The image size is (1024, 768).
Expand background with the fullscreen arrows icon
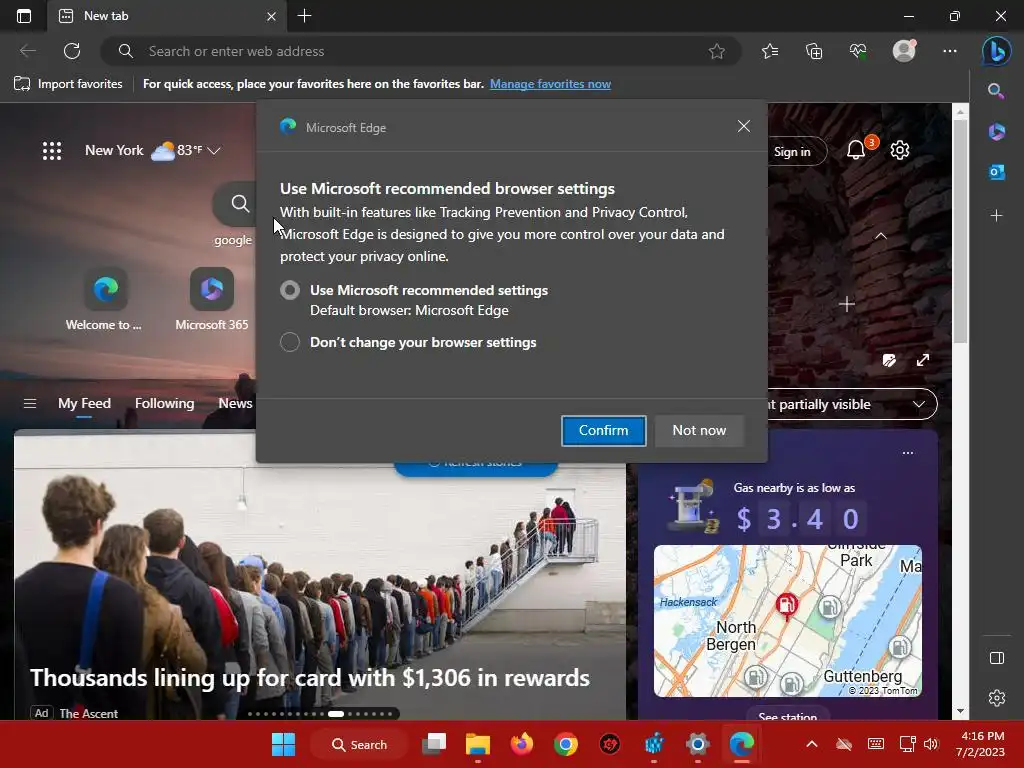[923, 360]
